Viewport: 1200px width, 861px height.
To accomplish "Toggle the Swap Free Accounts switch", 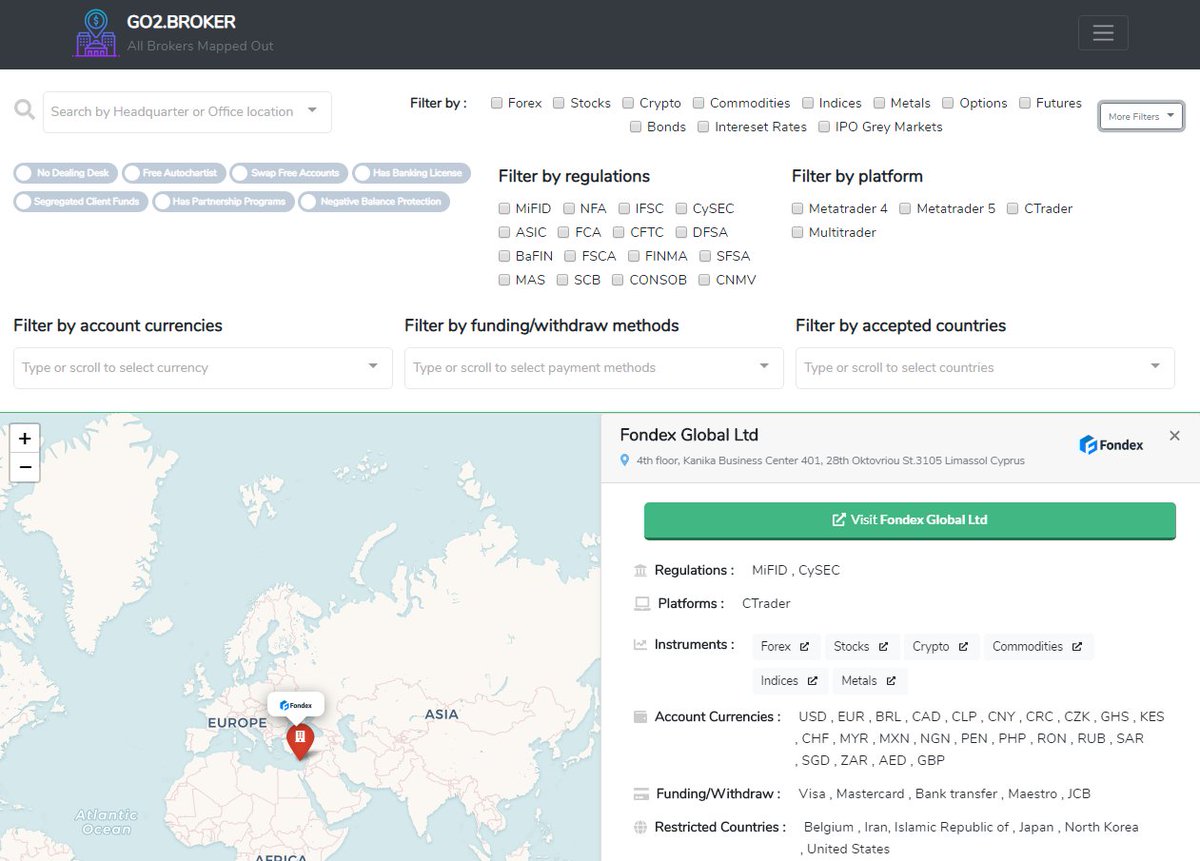I will 289,173.
